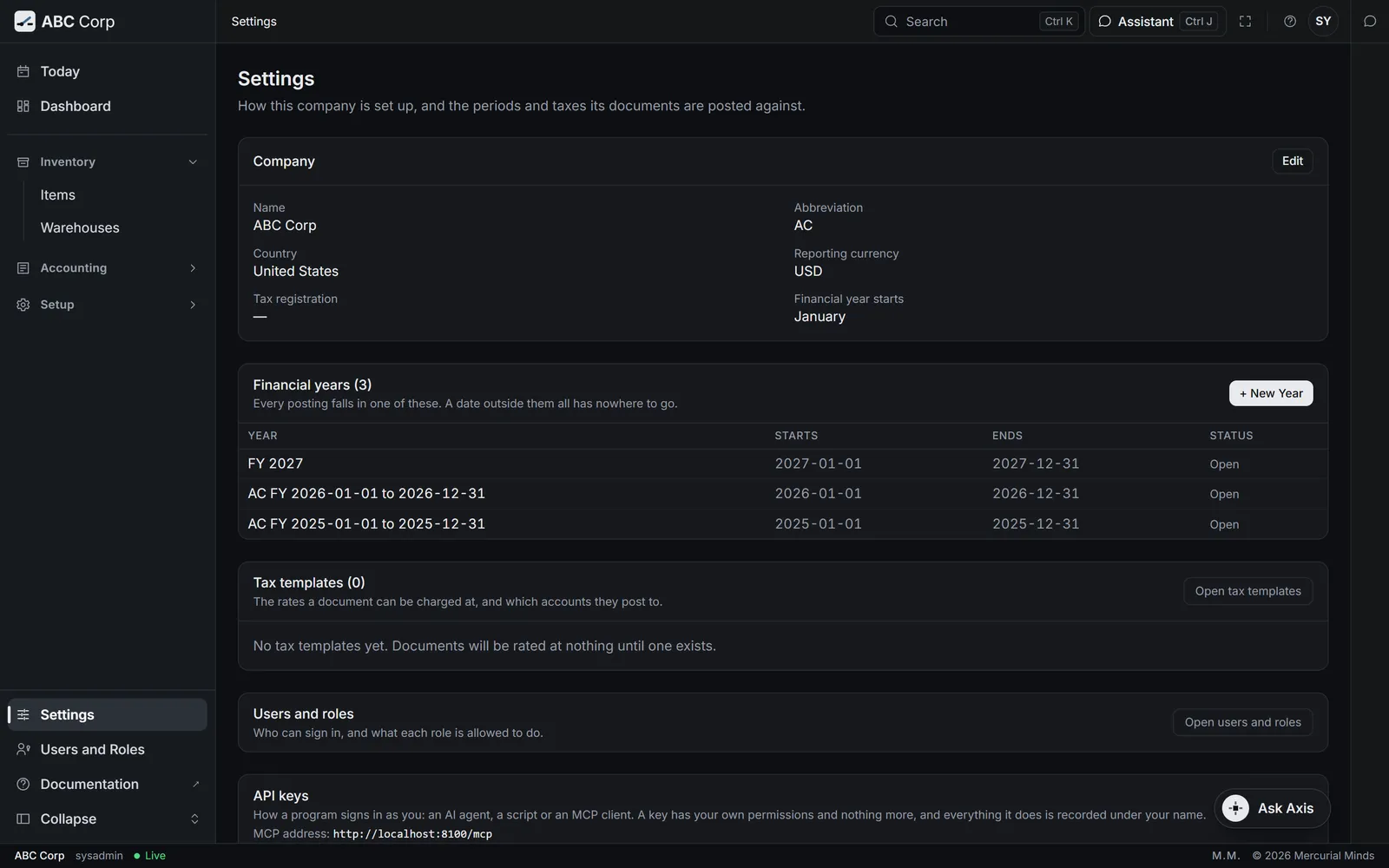Click the MCP address localhost URL
Image resolution: width=1389 pixels, height=868 pixels.
tap(412, 834)
